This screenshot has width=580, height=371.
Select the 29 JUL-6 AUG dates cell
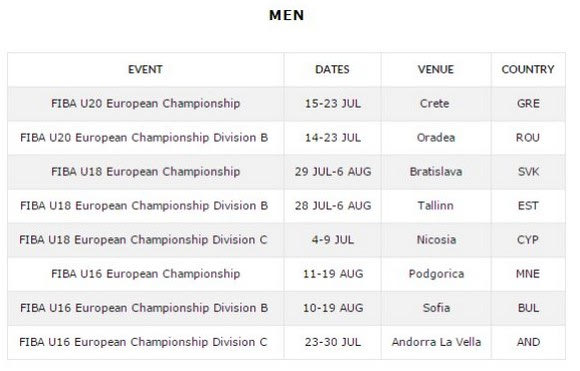pos(333,172)
